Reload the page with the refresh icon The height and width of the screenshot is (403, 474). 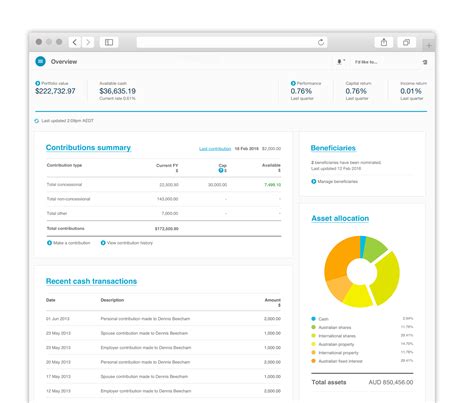coord(321,42)
